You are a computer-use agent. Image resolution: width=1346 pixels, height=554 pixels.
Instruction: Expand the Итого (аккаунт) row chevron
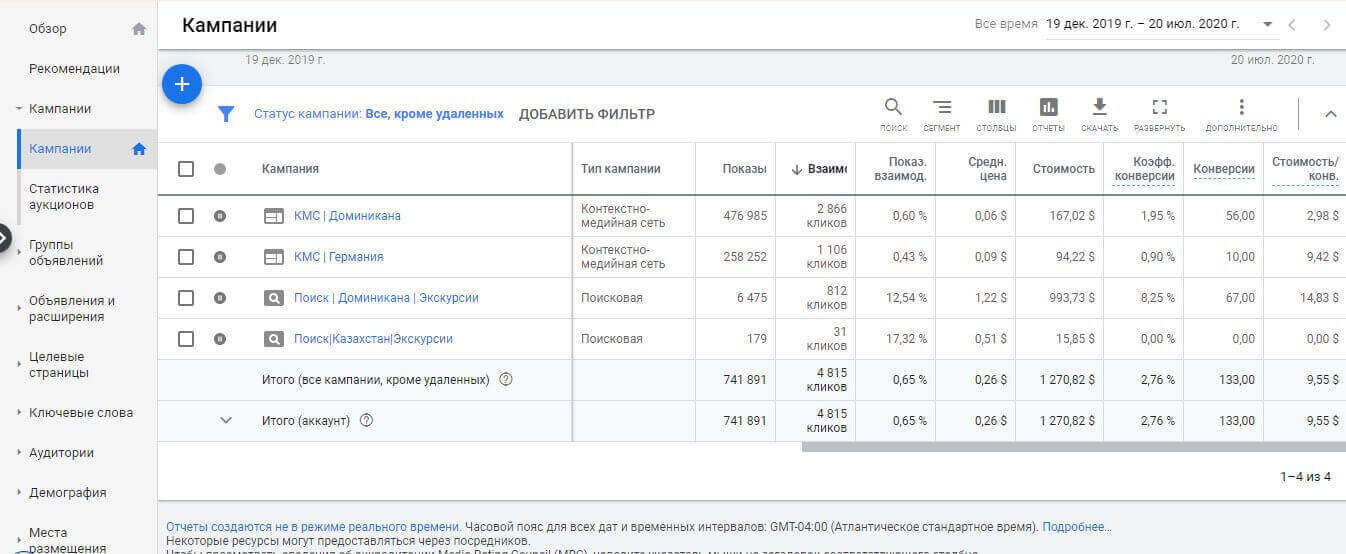click(x=226, y=421)
